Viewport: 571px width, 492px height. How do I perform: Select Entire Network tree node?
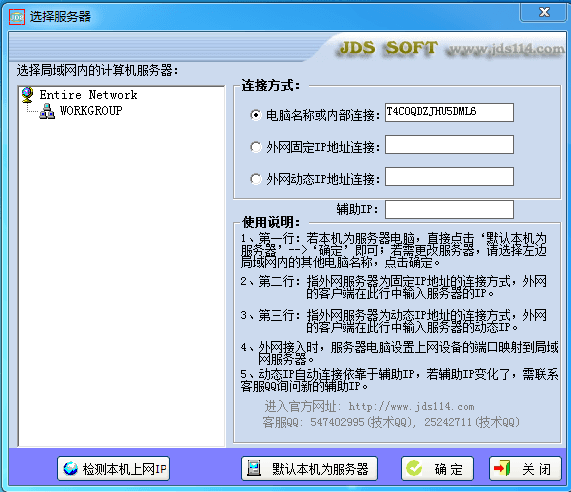[88, 95]
